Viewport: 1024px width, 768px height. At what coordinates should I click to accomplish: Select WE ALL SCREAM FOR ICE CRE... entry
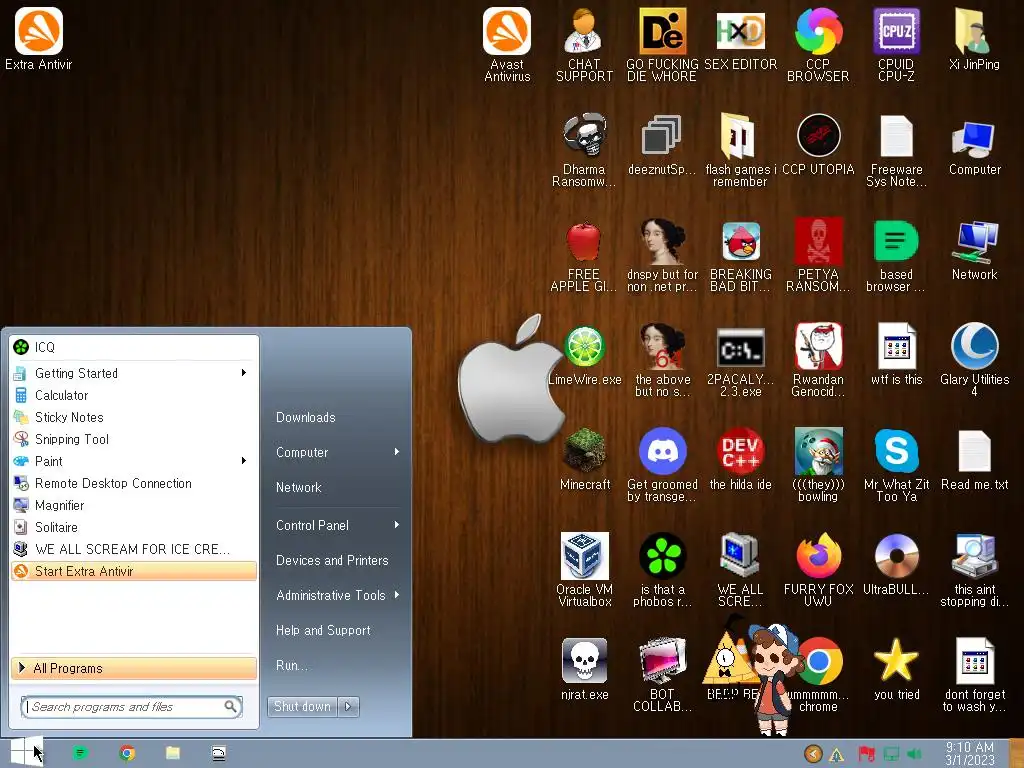134,549
